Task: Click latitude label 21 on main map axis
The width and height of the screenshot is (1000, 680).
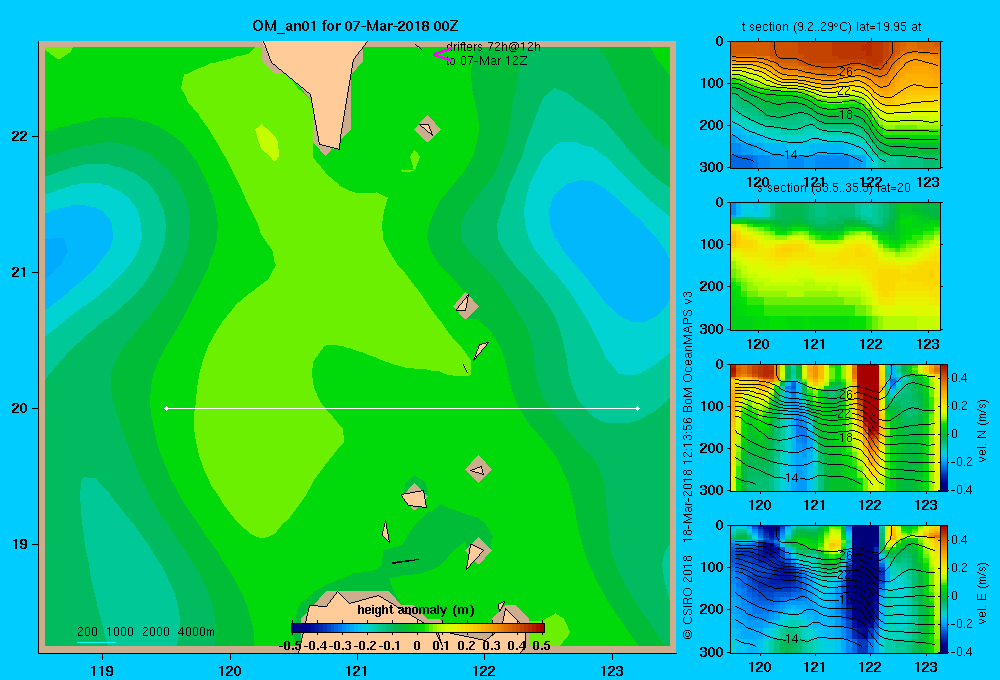Action: 19,272
